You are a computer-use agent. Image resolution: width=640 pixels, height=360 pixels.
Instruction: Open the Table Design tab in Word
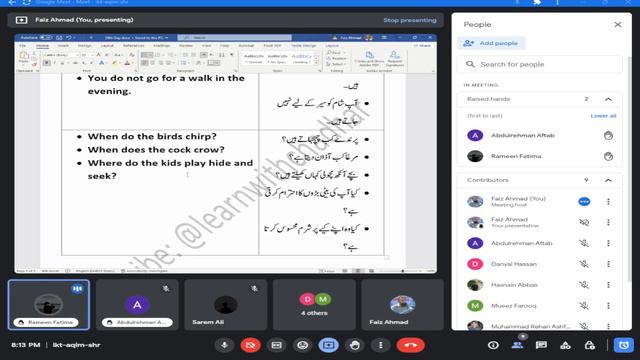click(304, 46)
